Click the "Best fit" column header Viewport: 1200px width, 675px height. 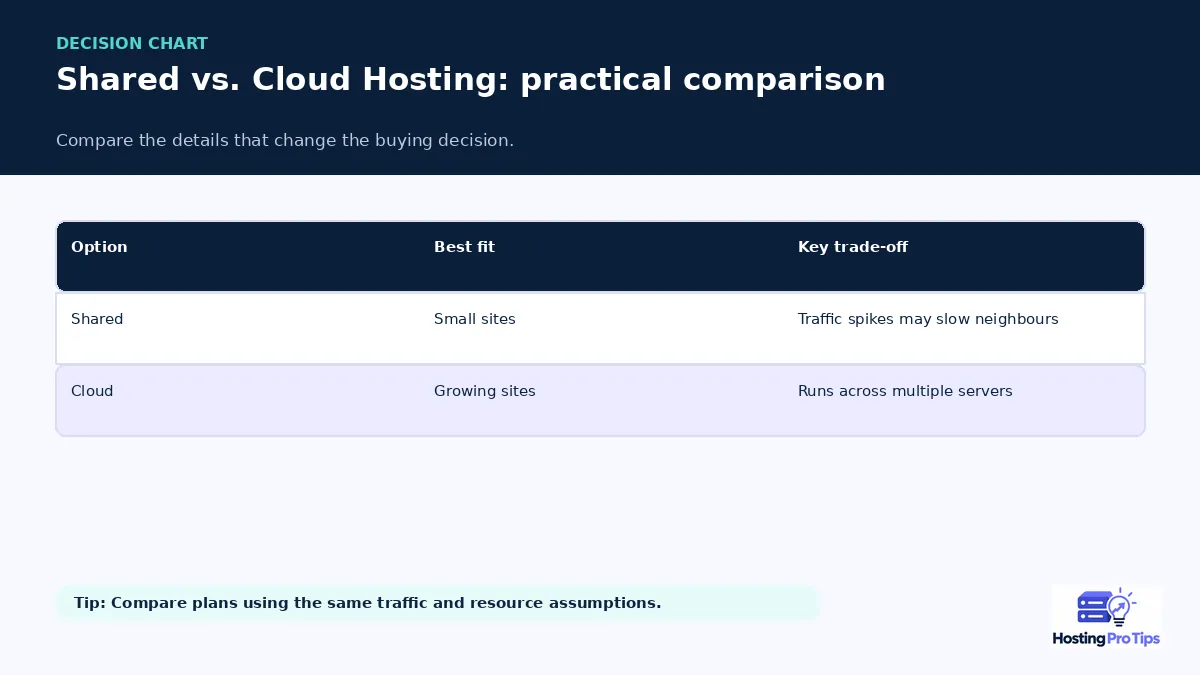click(464, 247)
